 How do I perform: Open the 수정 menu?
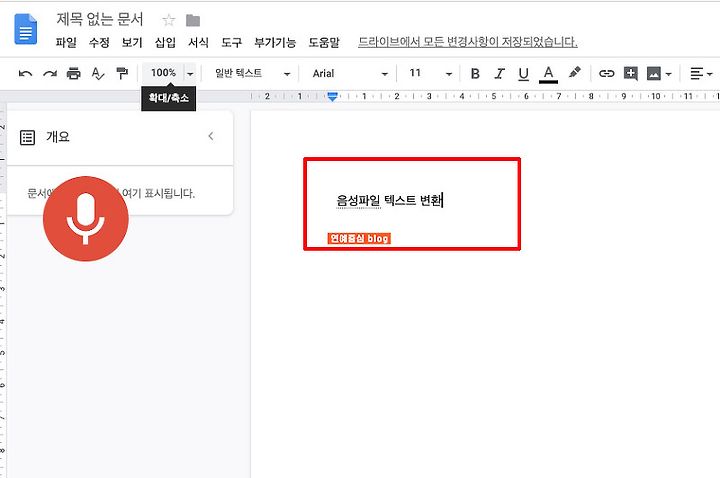click(99, 43)
